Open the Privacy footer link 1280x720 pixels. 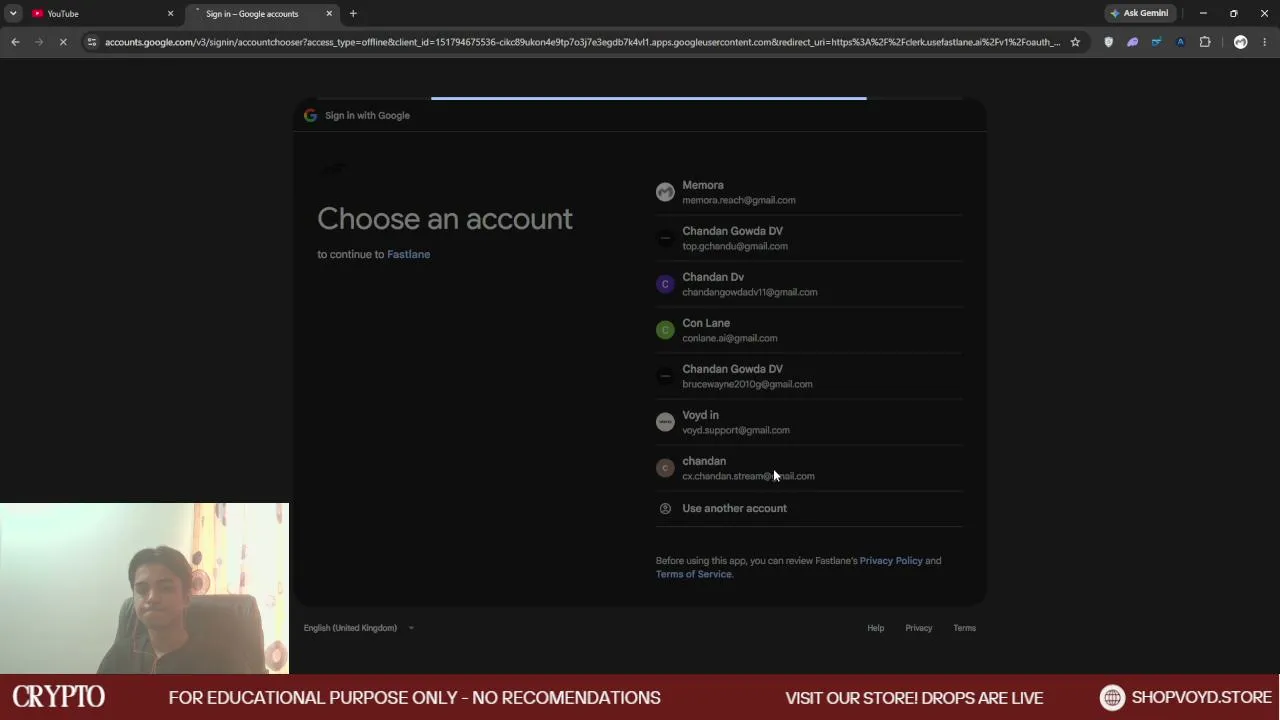(918, 628)
